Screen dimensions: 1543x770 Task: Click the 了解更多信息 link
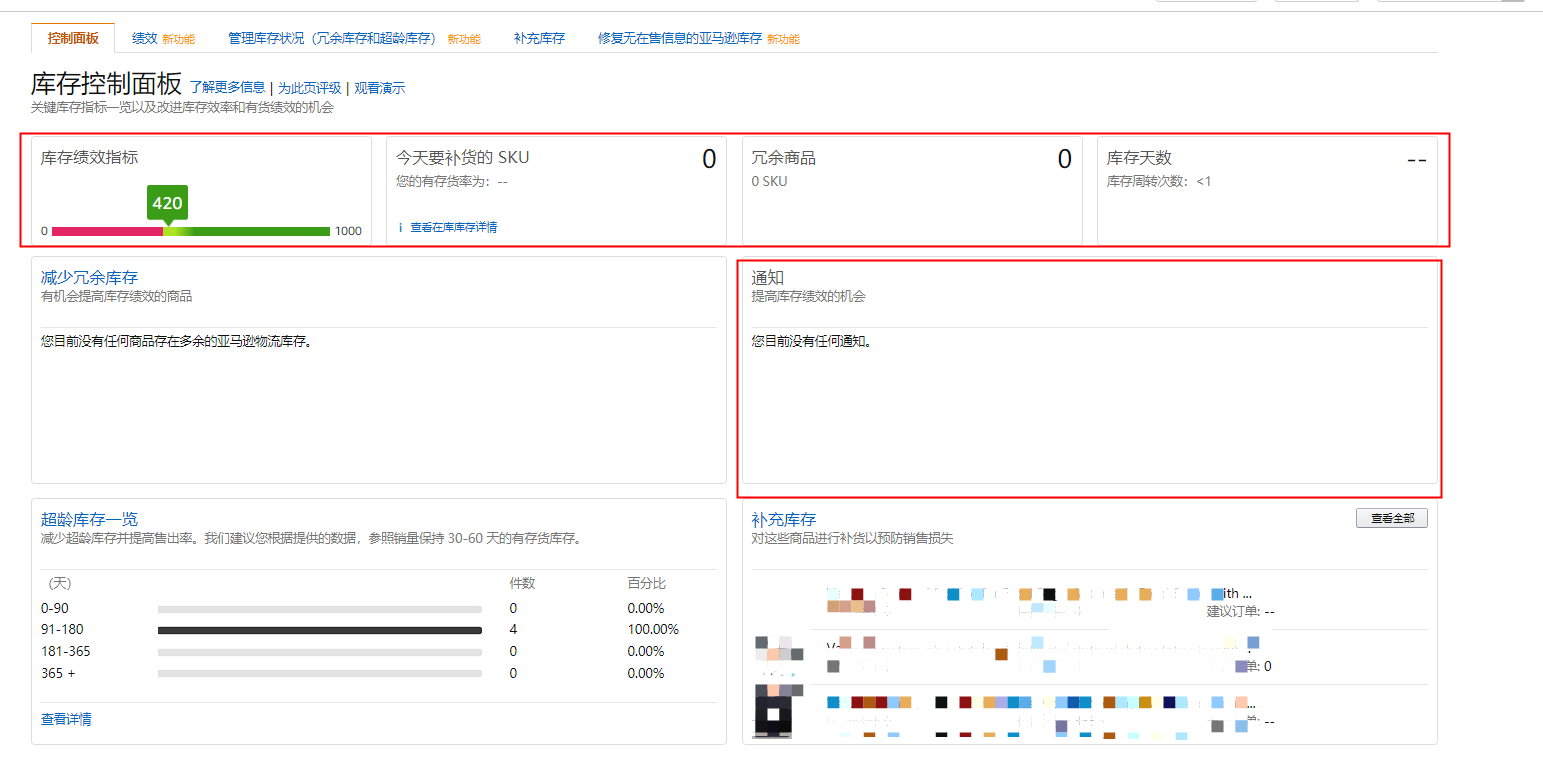point(227,88)
